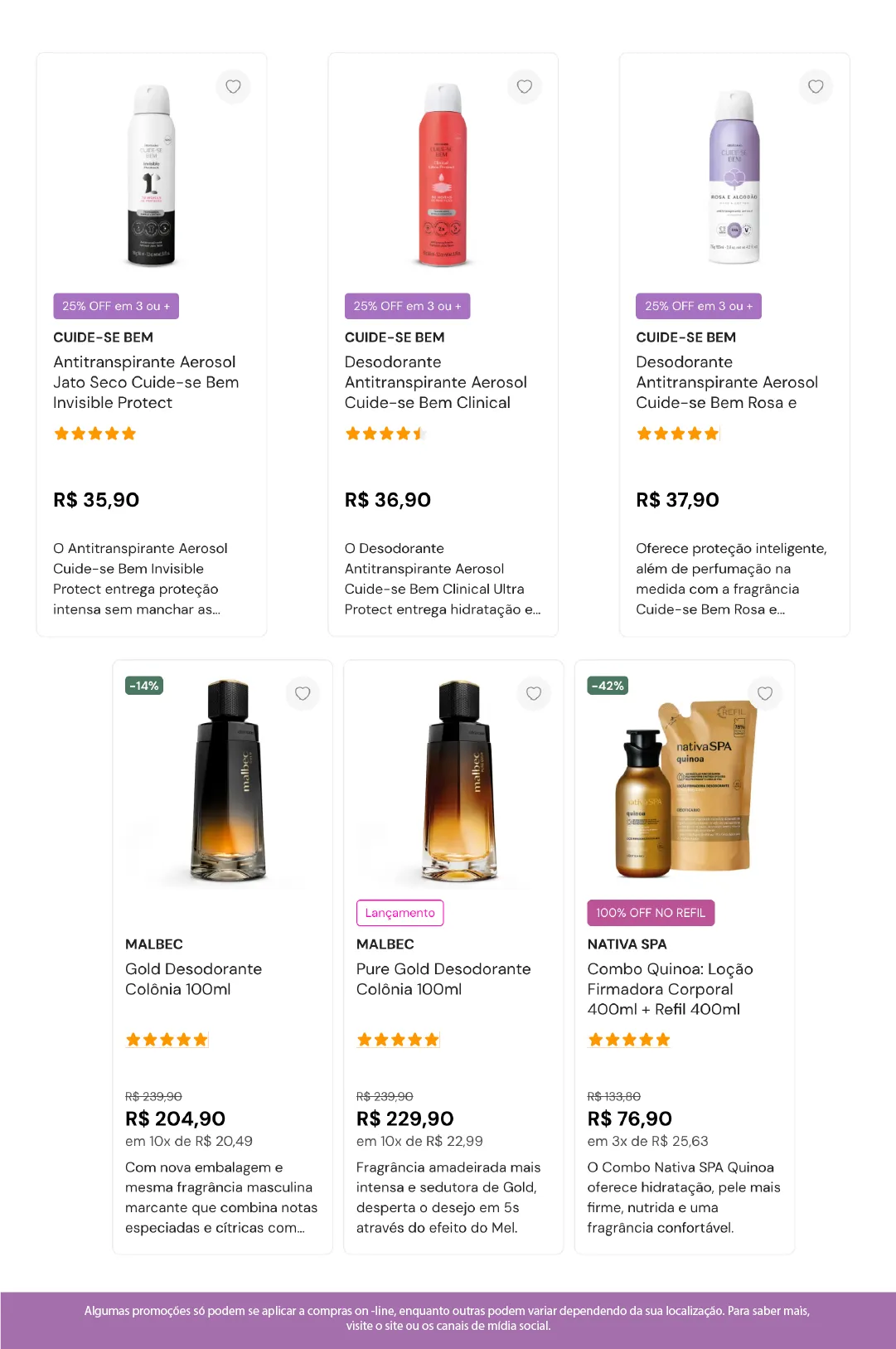Add Rosa e Algodão deodorant to wishlist
This screenshot has width=896, height=1349.
coord(816,86)
